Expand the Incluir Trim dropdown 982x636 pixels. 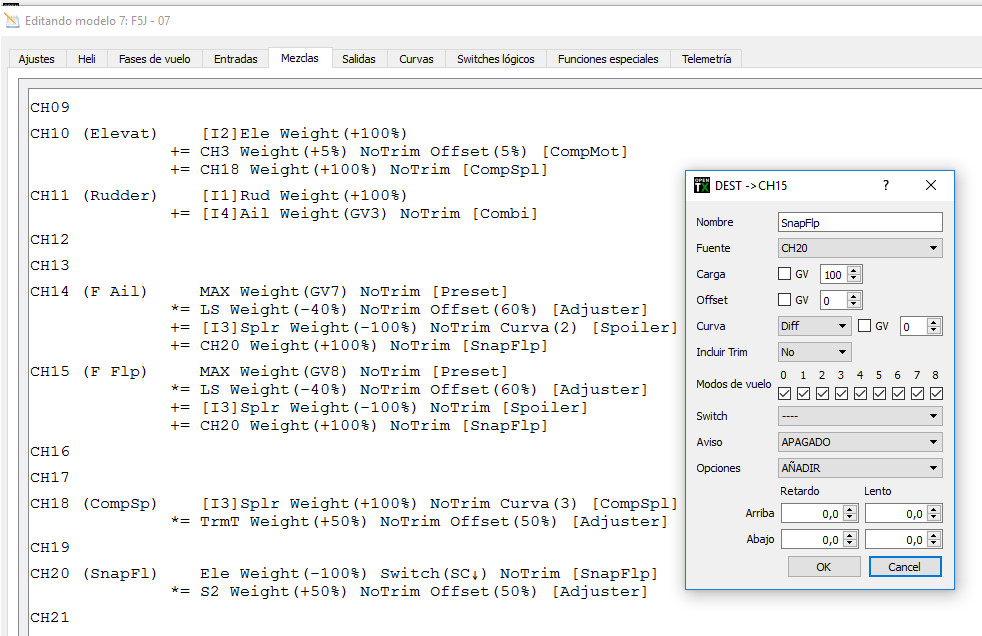click(x=814, y=352)
